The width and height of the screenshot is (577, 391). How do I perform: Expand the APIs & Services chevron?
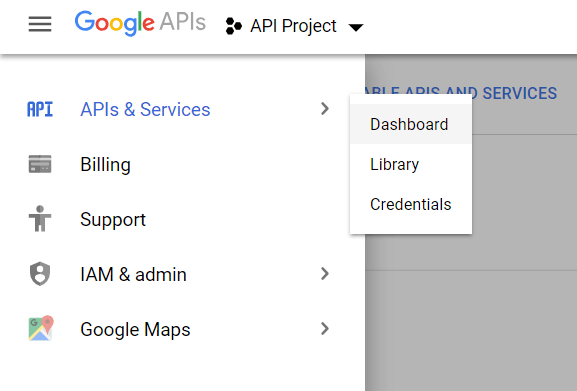[325, 109]
